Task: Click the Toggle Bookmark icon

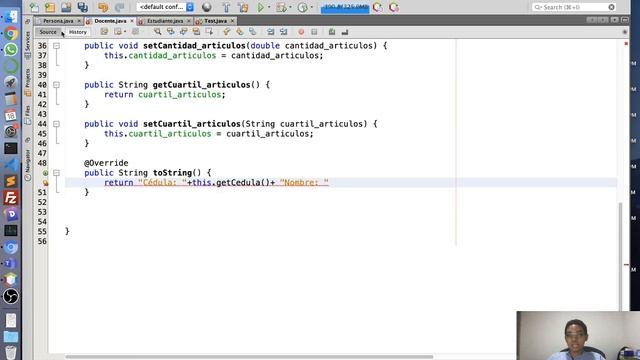Action: click(253, 32)
